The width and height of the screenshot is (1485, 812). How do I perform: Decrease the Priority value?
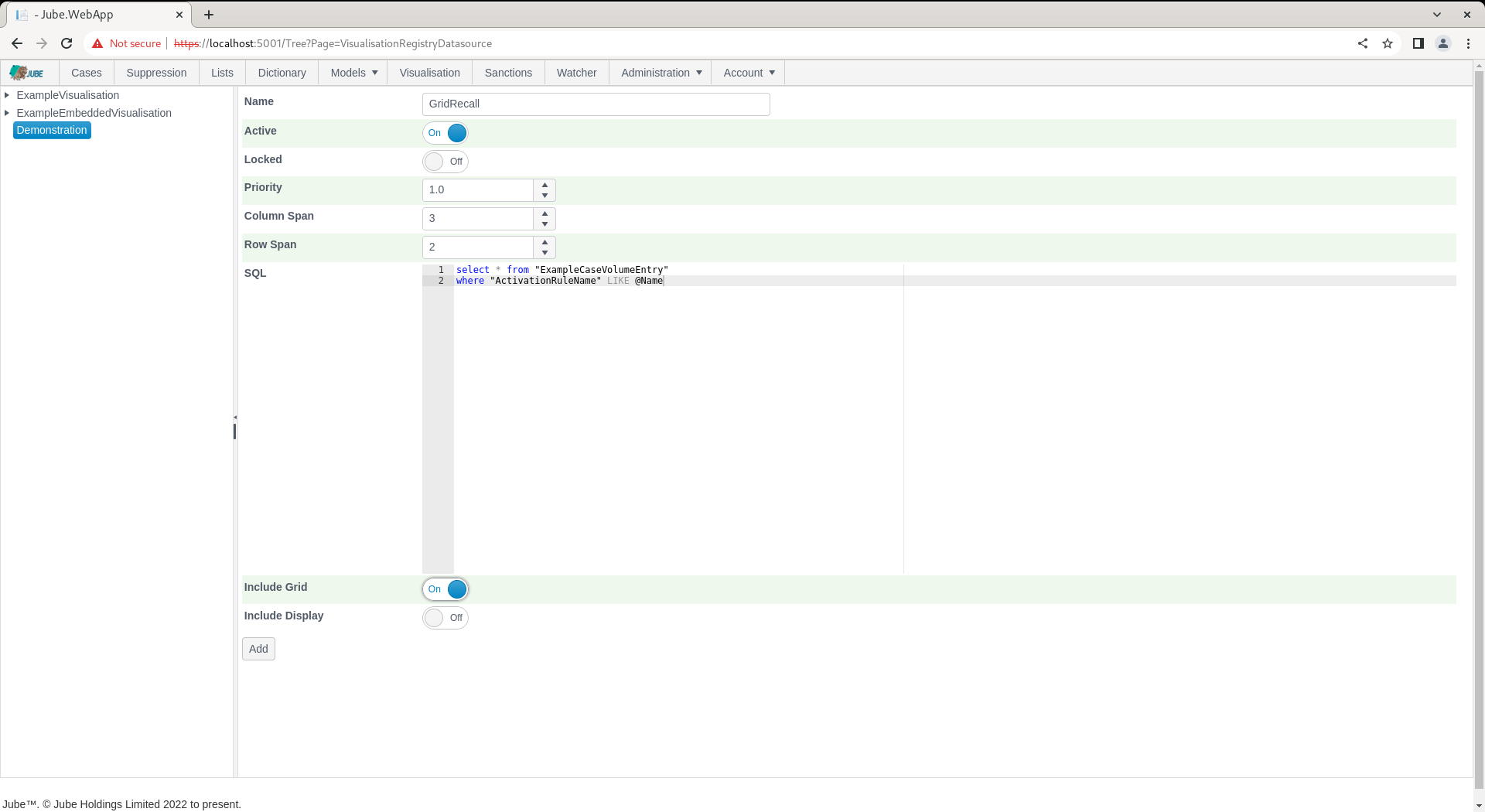[x=544, y=196]
